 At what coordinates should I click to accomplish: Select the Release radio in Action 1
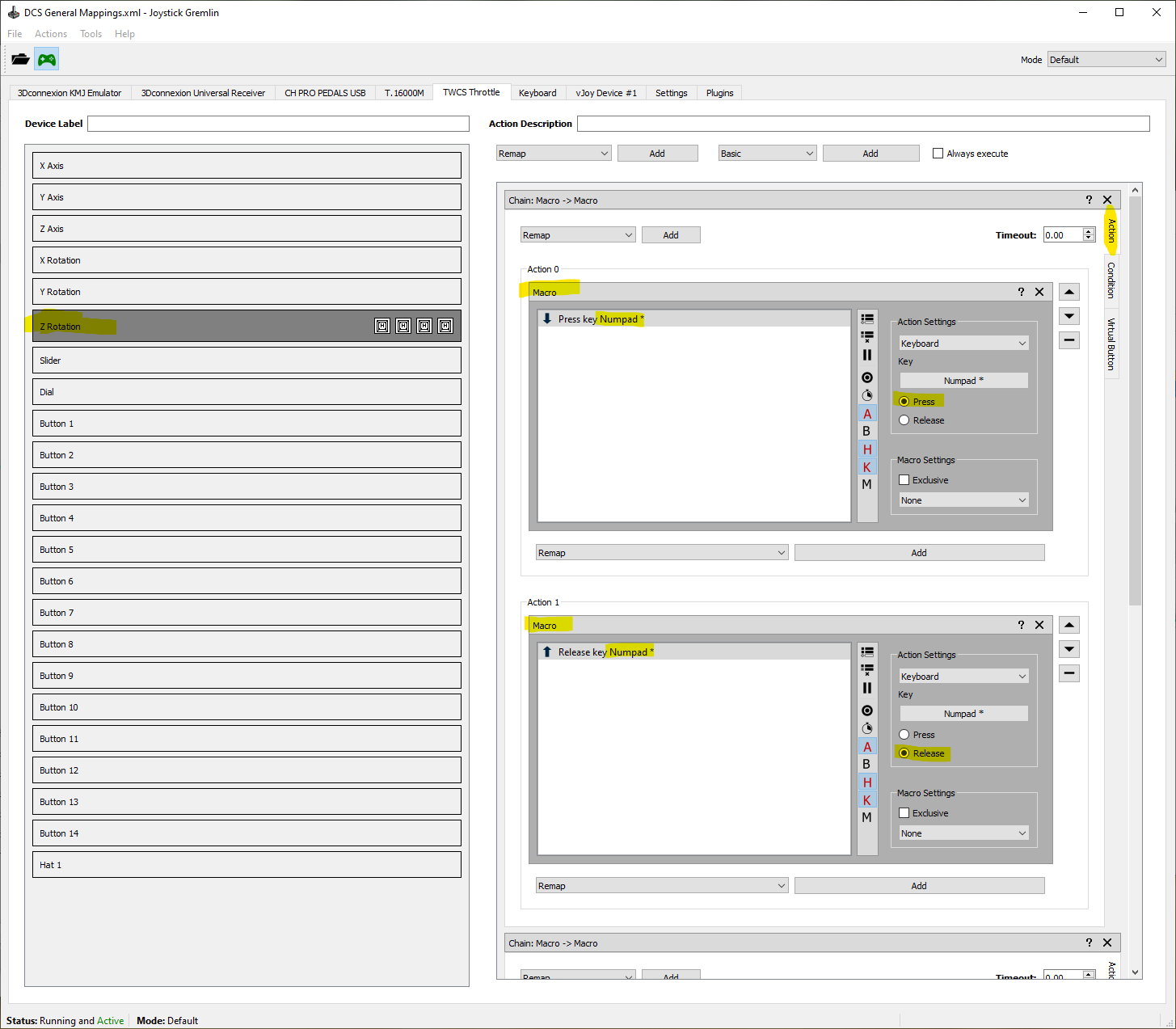904,753
